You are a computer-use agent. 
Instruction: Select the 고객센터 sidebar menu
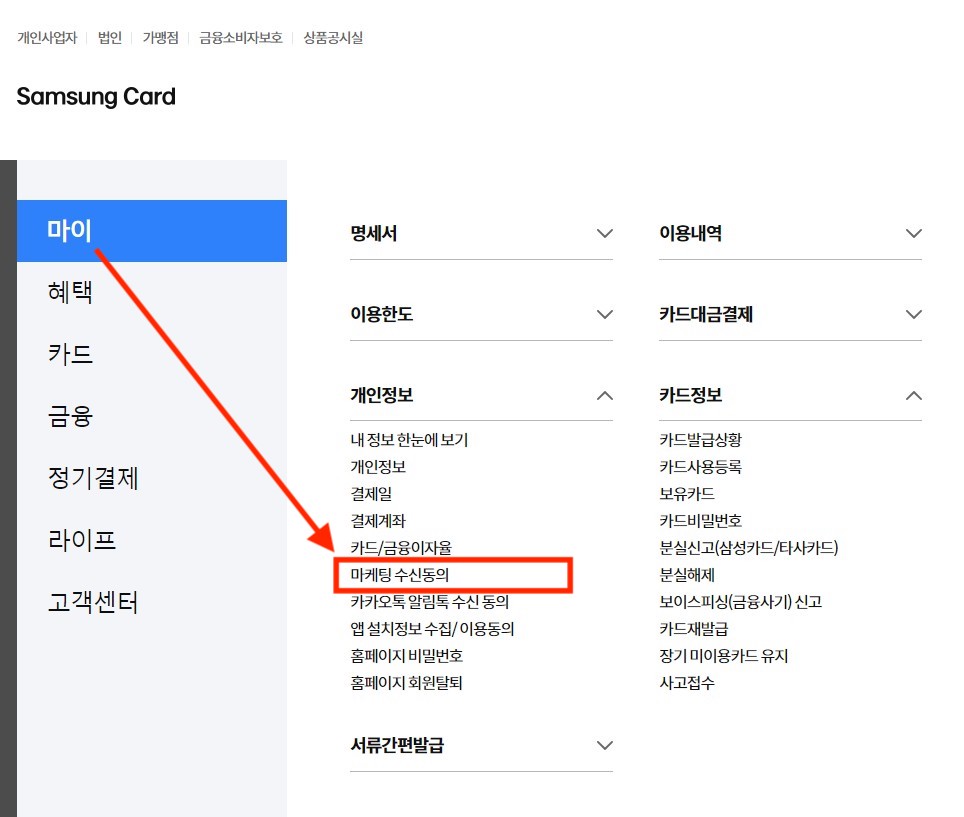(93, 602)
